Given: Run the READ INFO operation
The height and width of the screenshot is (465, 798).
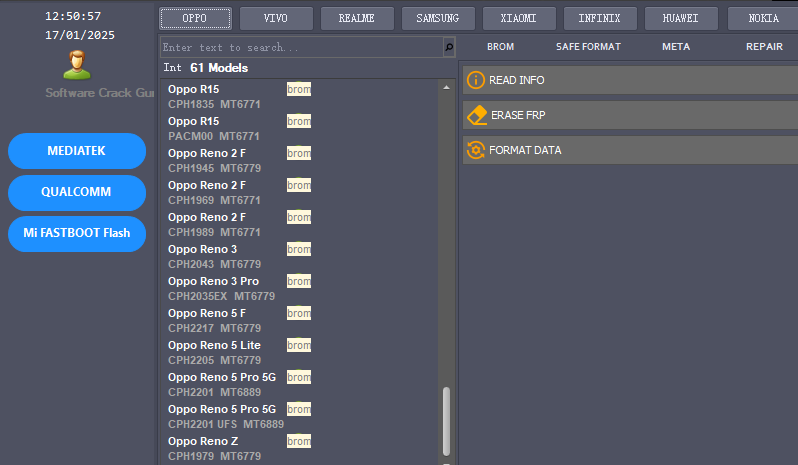Looking at the screenshot, I should [630, 80].
